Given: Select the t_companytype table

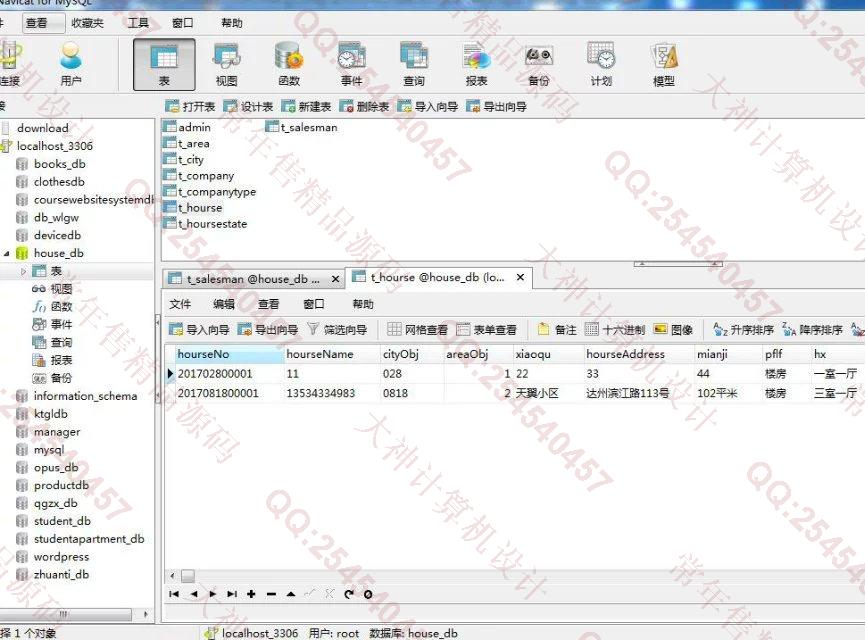Looking at the screenshot, I should click(x=210, y=191).
